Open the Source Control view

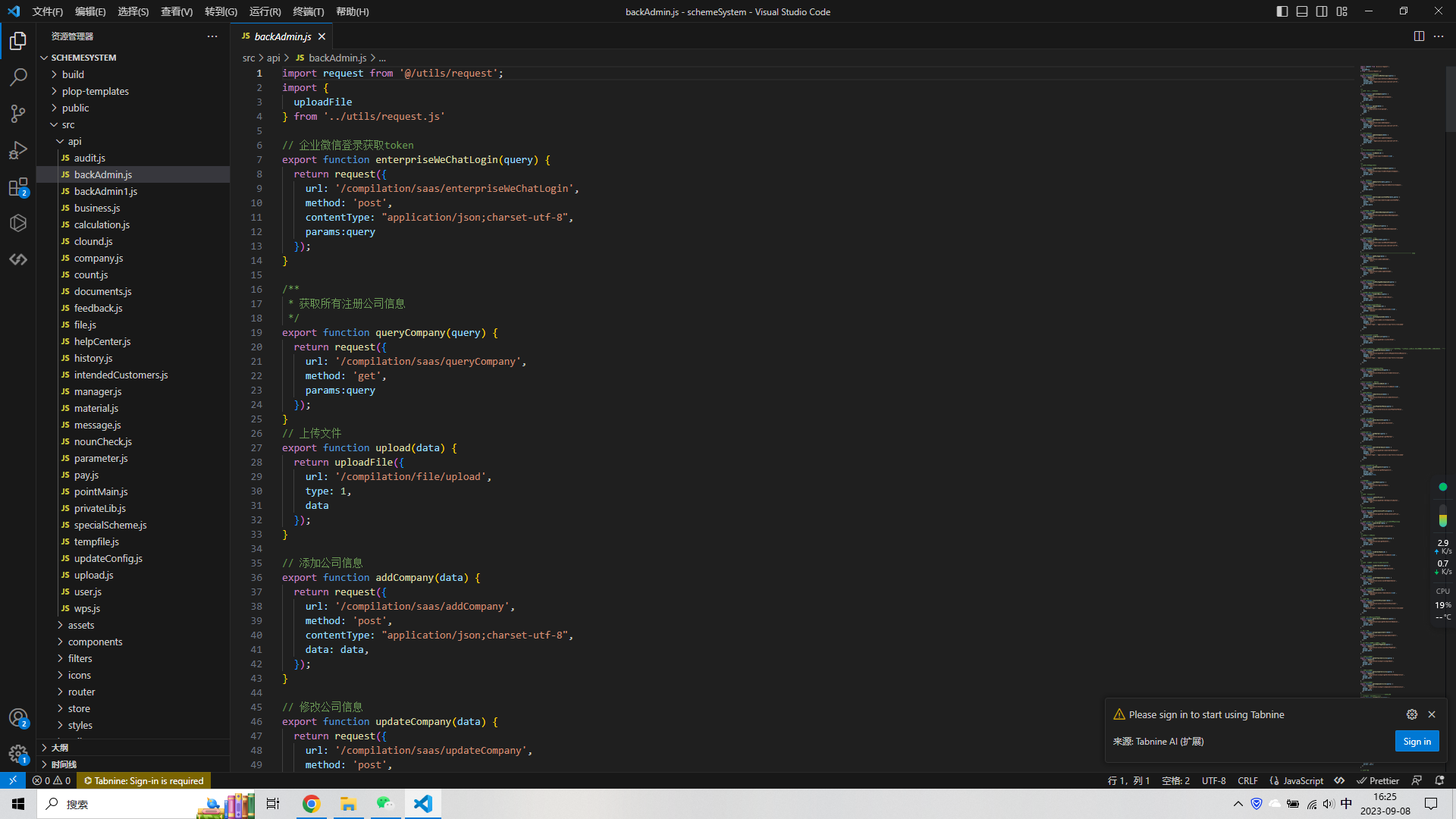click(x=18, y=113)
